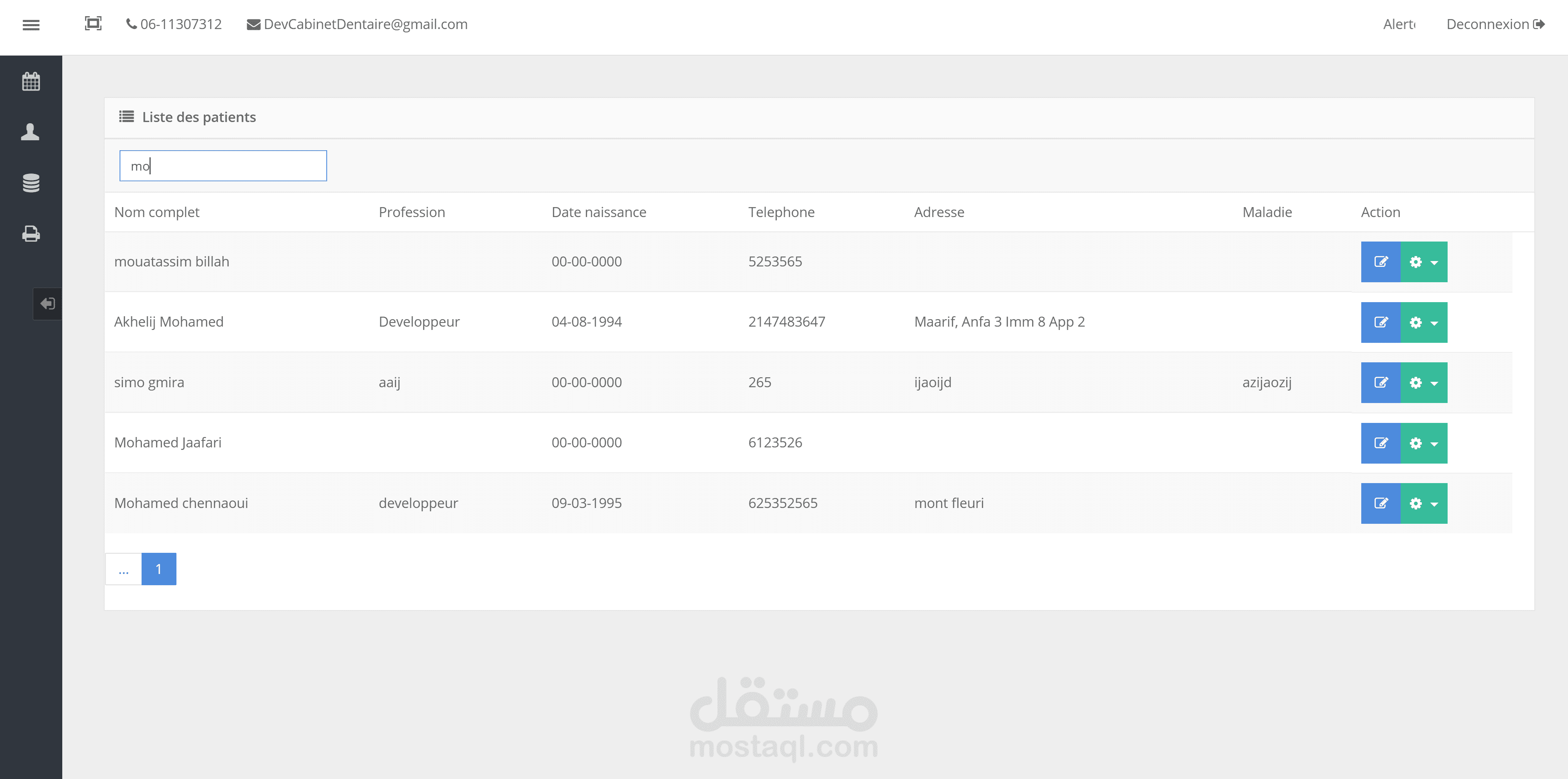Click the Nom complet column header
The width and height of the screenshot is (1568, 779).
click(157, 212)
